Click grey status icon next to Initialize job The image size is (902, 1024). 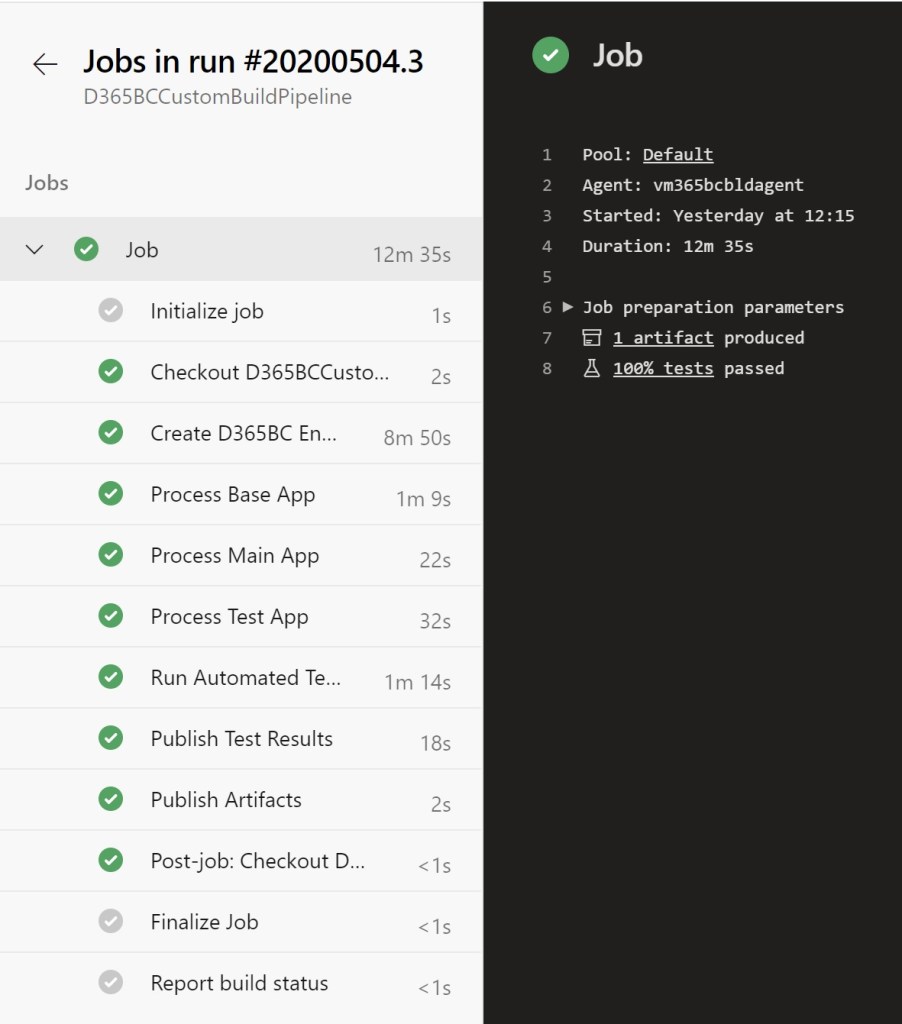[x=110, y=311]
